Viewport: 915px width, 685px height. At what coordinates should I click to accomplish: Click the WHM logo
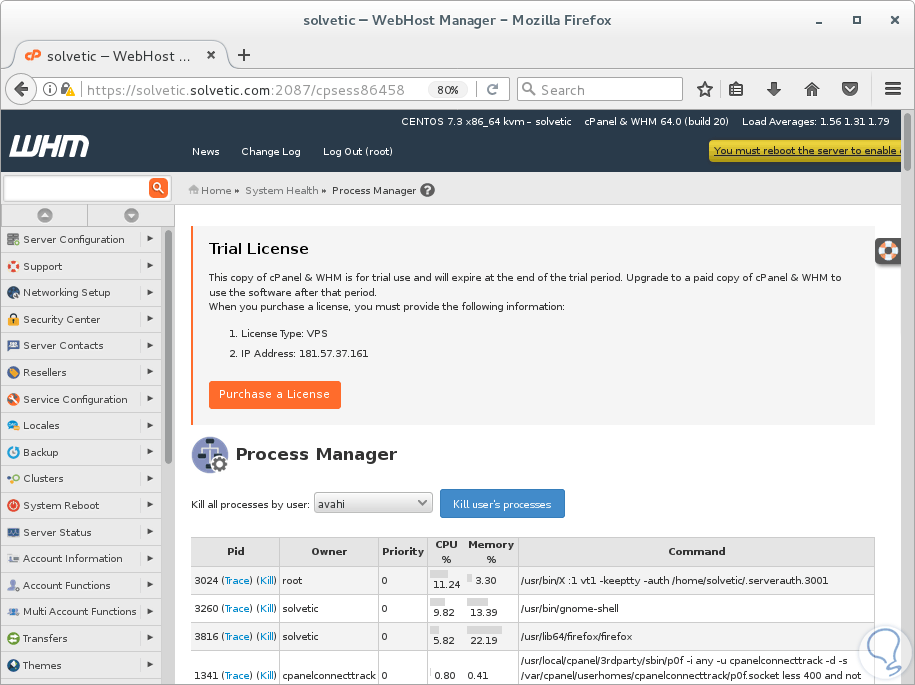pyautogui.click(x=50, y=146)
